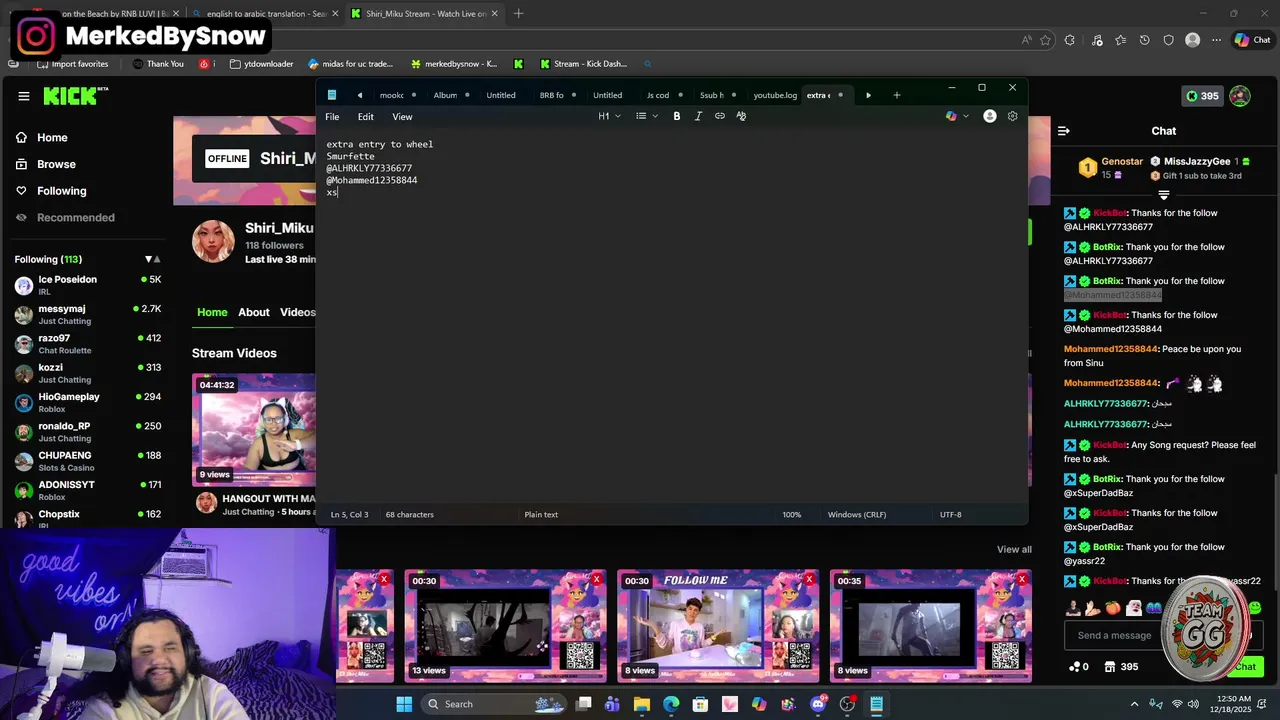Toggle italic formatting in Notepad
The image size is (1280, 720).
[x=698, y=116]
